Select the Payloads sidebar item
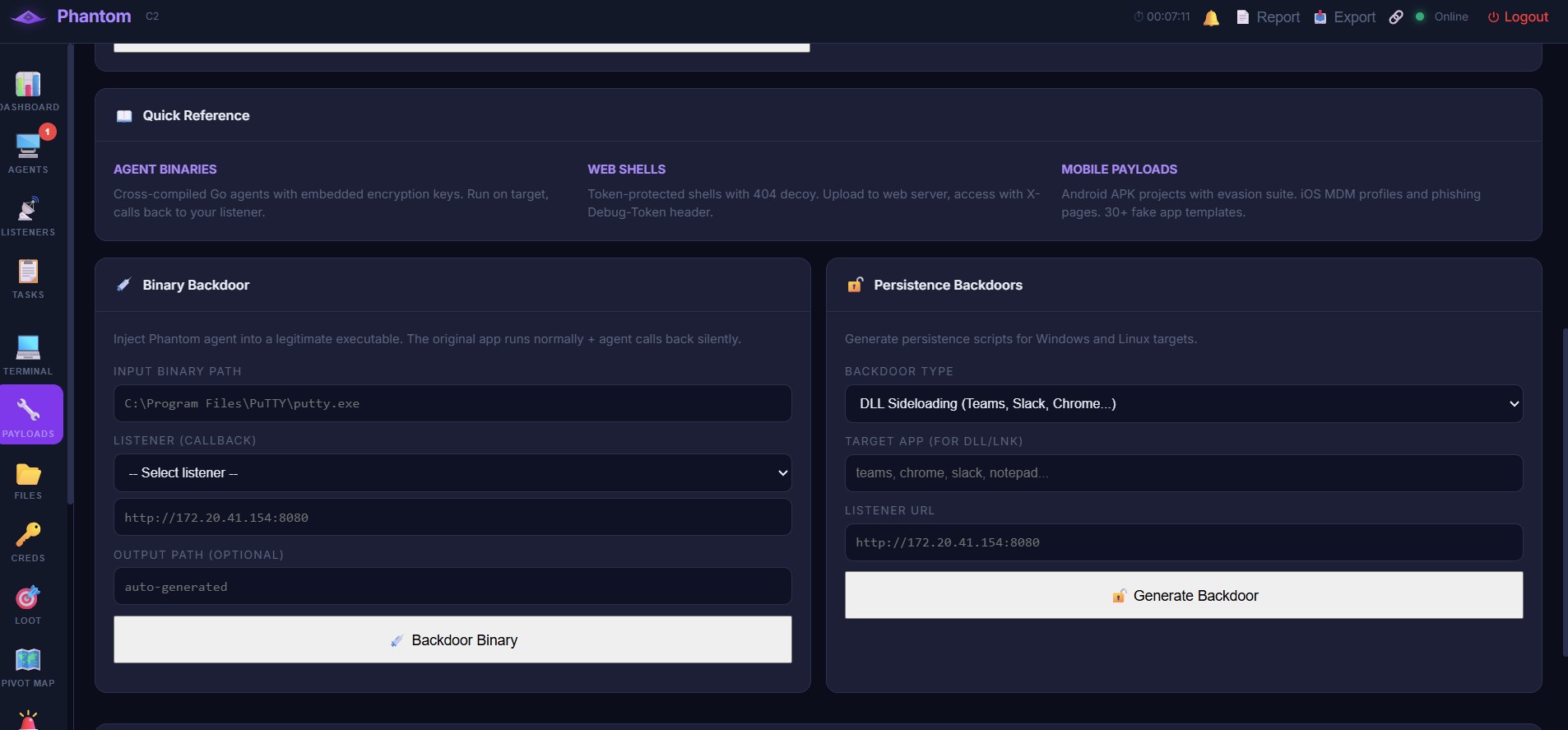The height and width of the screenshot is (730, 1568). tap(30, 415)
